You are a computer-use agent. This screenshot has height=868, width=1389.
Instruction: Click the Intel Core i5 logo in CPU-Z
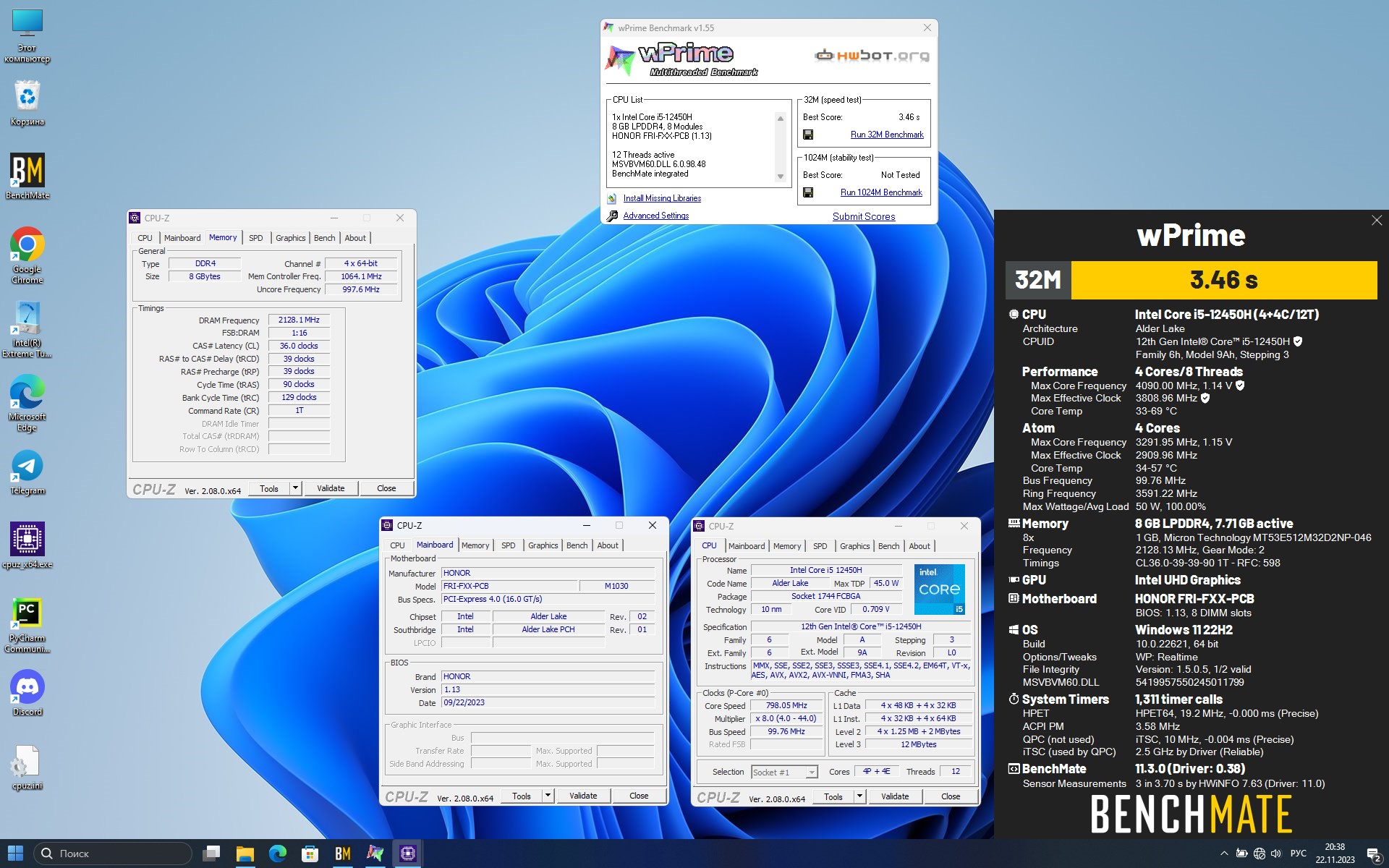(939, 589)
